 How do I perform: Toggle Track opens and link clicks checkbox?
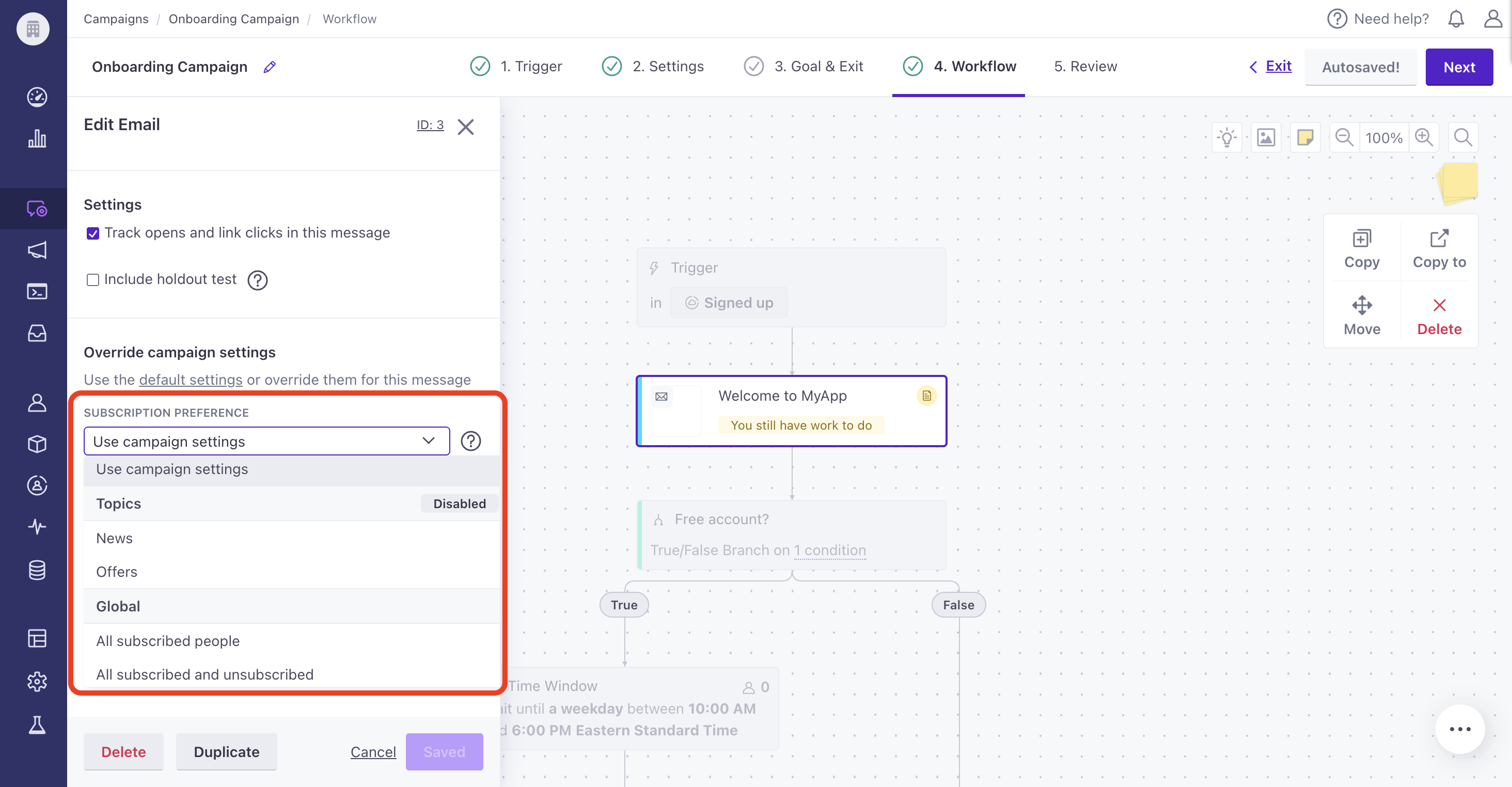coord(91,232)
